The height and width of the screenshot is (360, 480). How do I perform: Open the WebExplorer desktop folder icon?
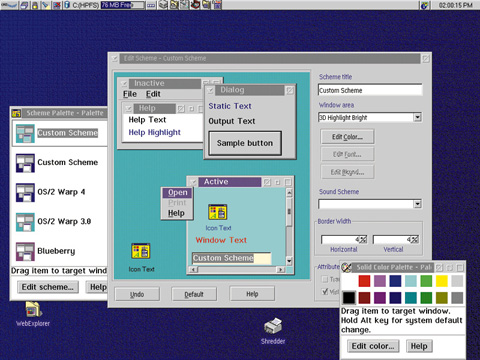click(33, 309)
